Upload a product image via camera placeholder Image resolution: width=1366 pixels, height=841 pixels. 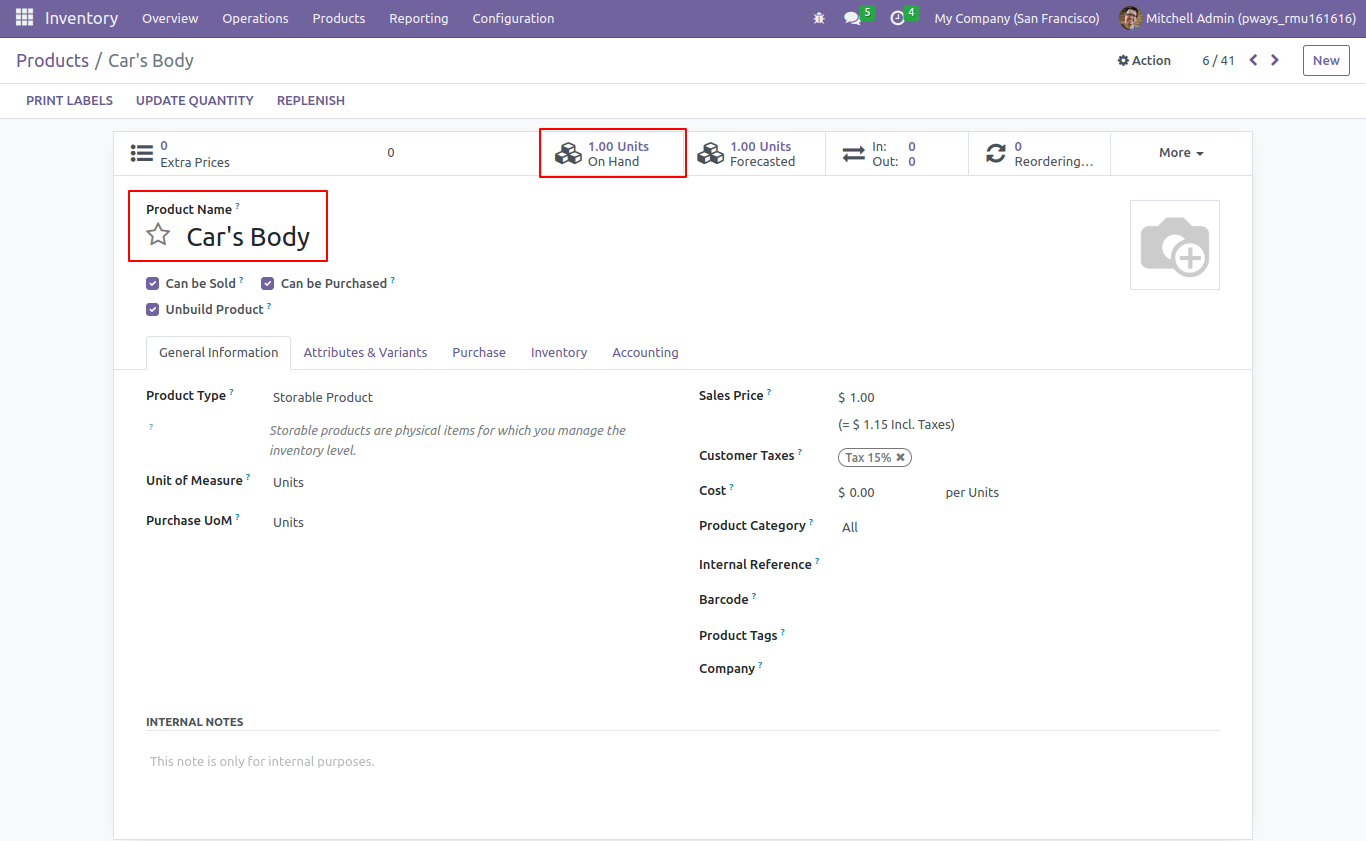coord(1175,245)
